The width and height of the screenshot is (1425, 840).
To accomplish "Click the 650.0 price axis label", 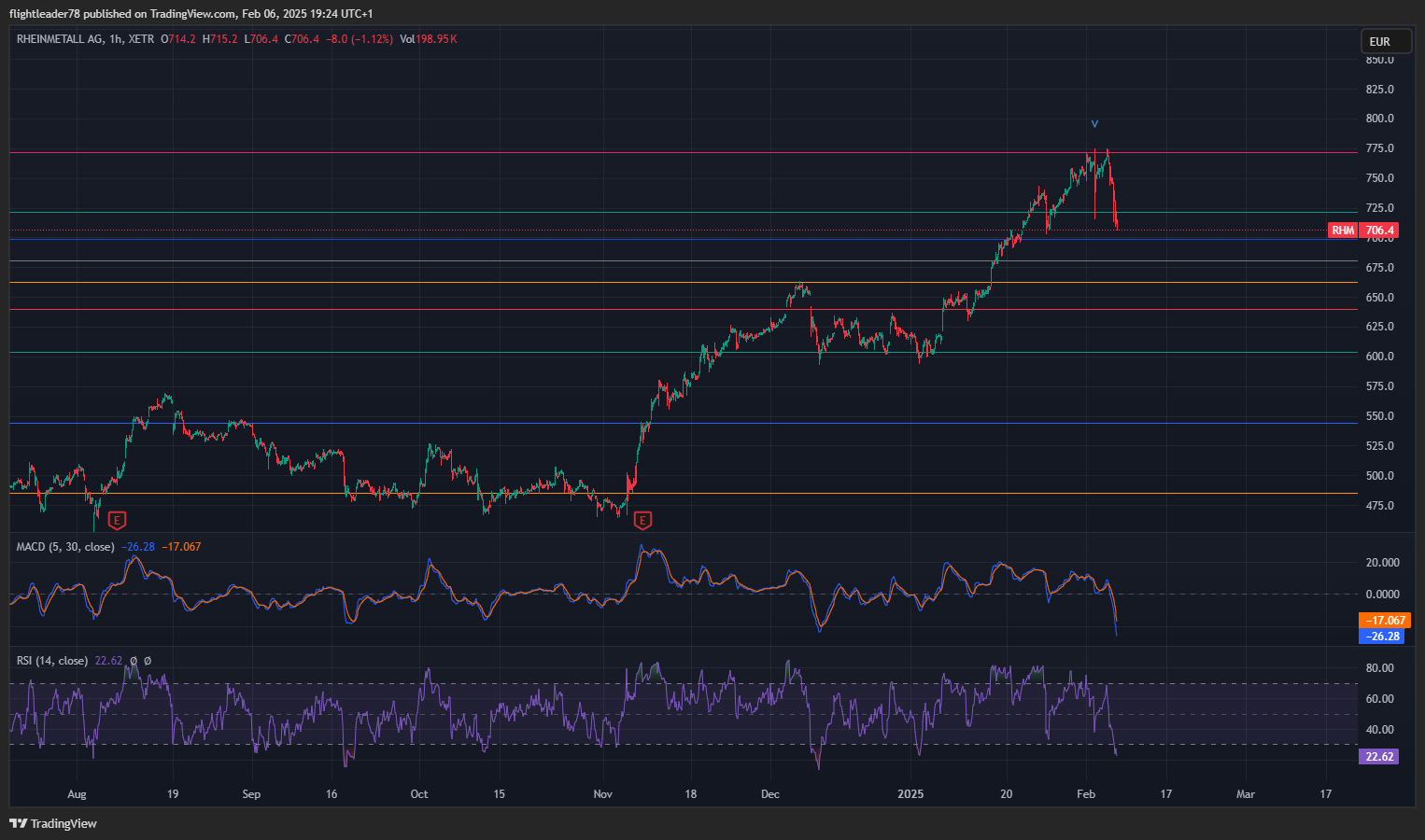I will pyautogui.click(x=1379, y=298).
